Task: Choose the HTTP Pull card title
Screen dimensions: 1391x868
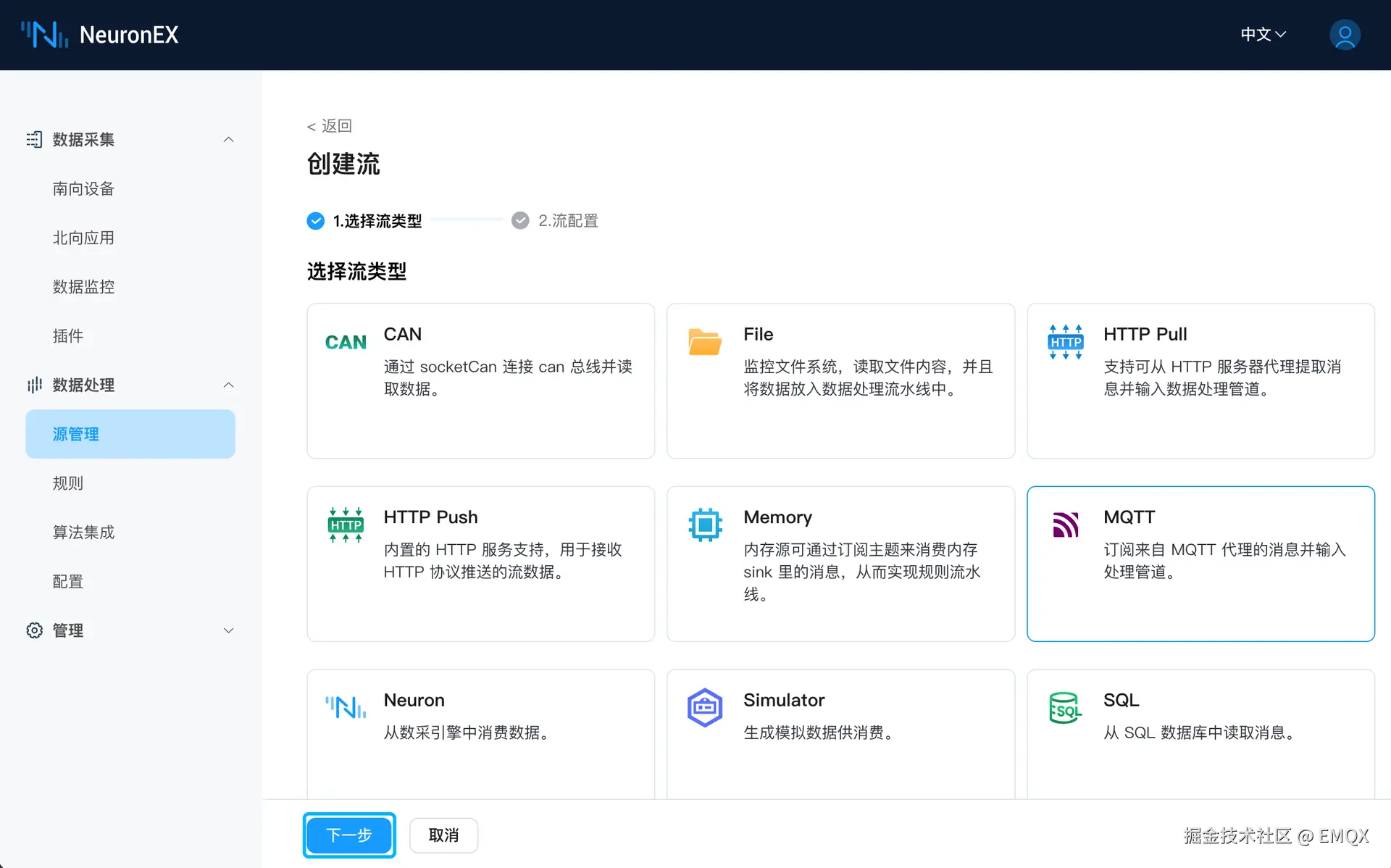Action: pyautogui.click(x=1145, y=334)
